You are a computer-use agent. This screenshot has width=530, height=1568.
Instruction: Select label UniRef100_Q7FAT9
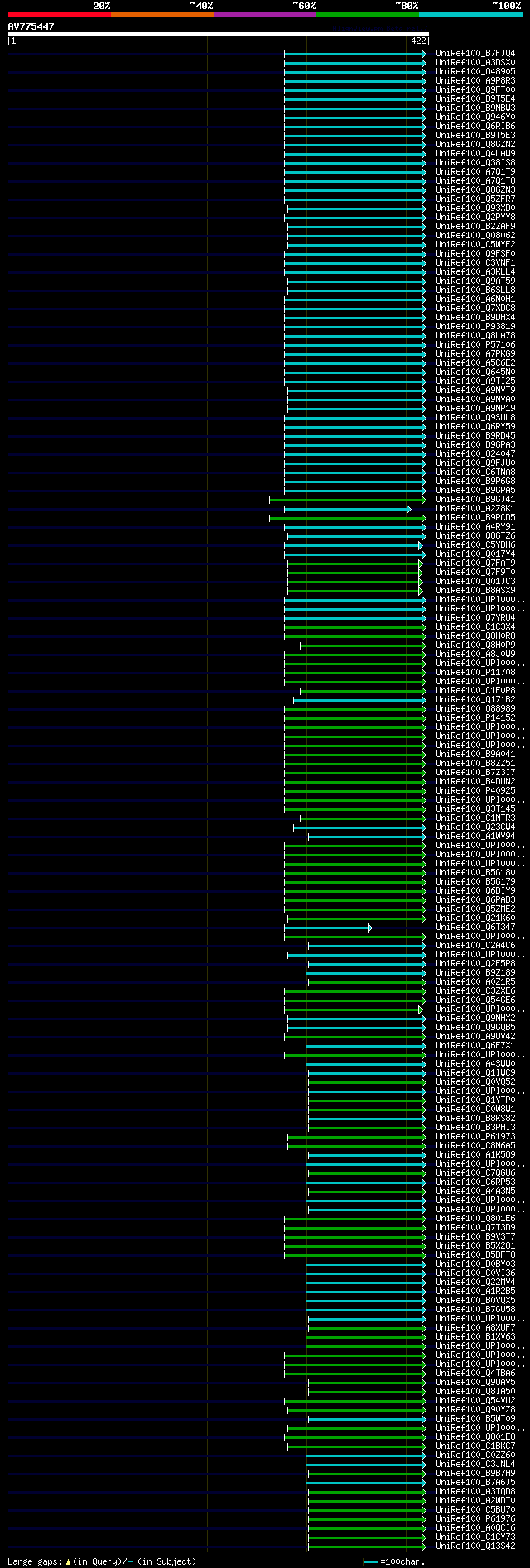[x=475, y=563]
